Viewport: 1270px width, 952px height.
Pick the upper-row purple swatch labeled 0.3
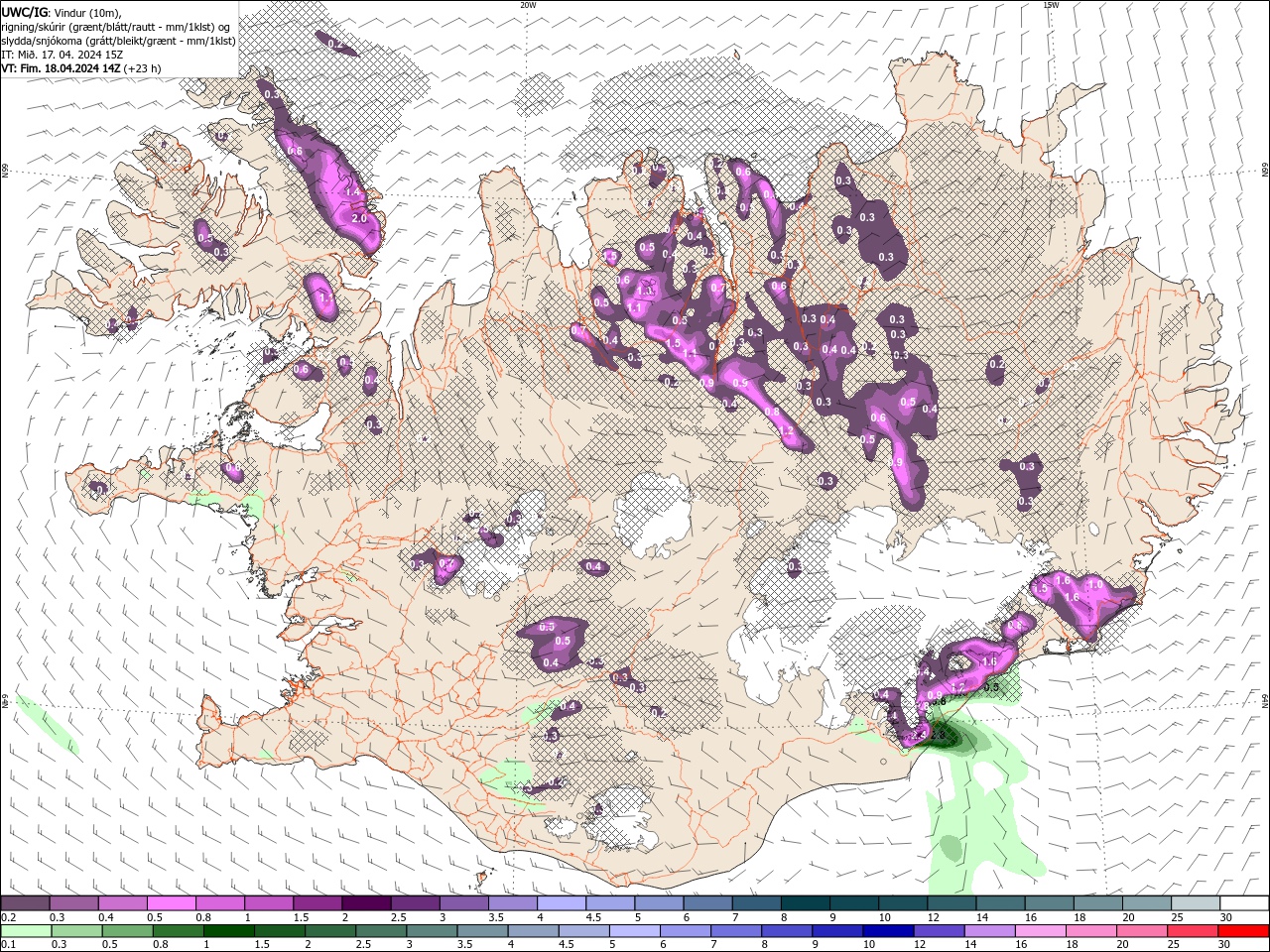coord(73,903)
